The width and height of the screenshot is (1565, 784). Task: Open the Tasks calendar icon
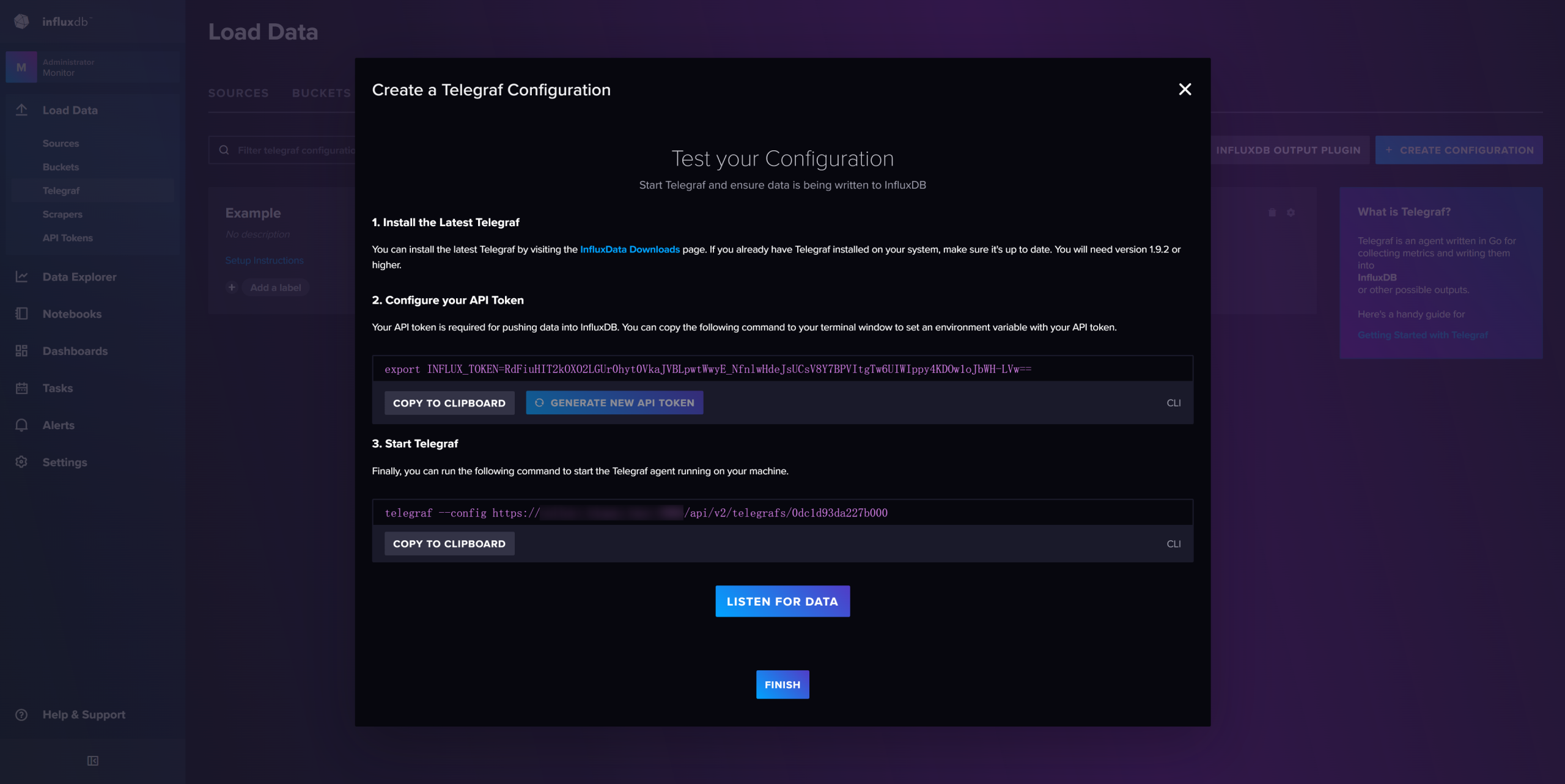tap(21, 388)
